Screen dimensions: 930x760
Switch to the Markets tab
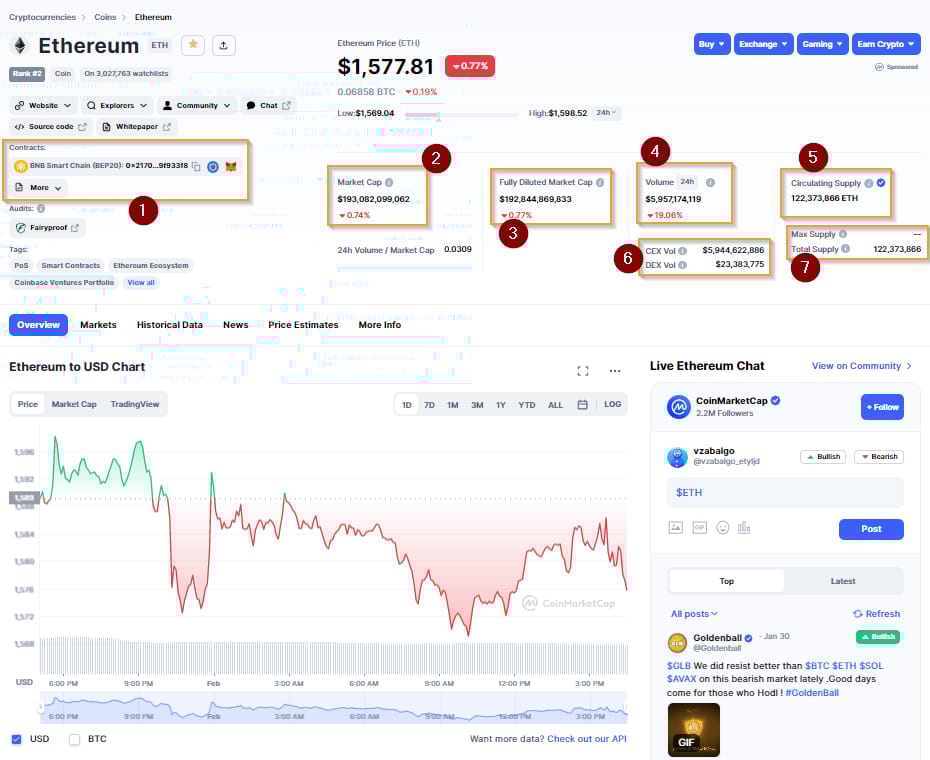coord(98,325)
